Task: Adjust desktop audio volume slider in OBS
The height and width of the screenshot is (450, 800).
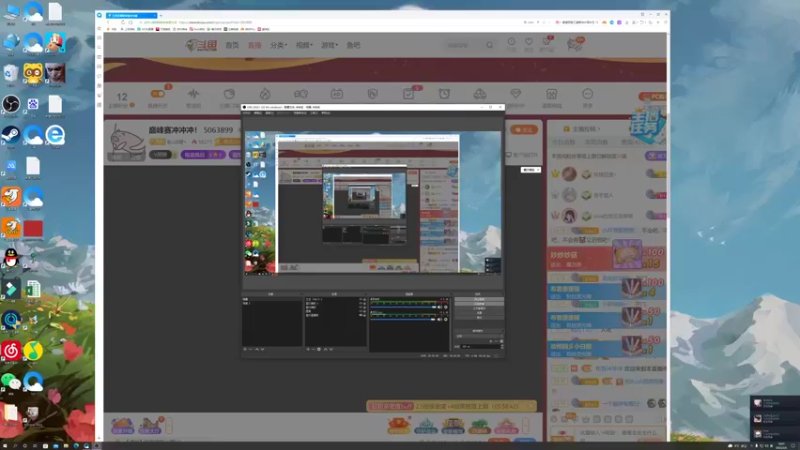Action: click(x=403, y=307)
